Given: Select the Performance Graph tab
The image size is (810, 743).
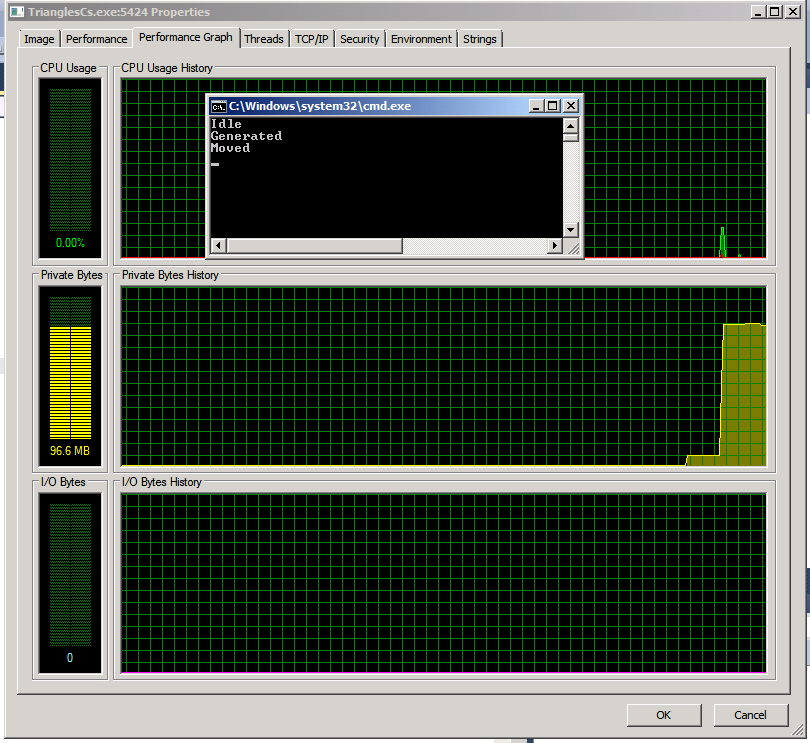Looking at the screenshot, I should pos(186,37).
